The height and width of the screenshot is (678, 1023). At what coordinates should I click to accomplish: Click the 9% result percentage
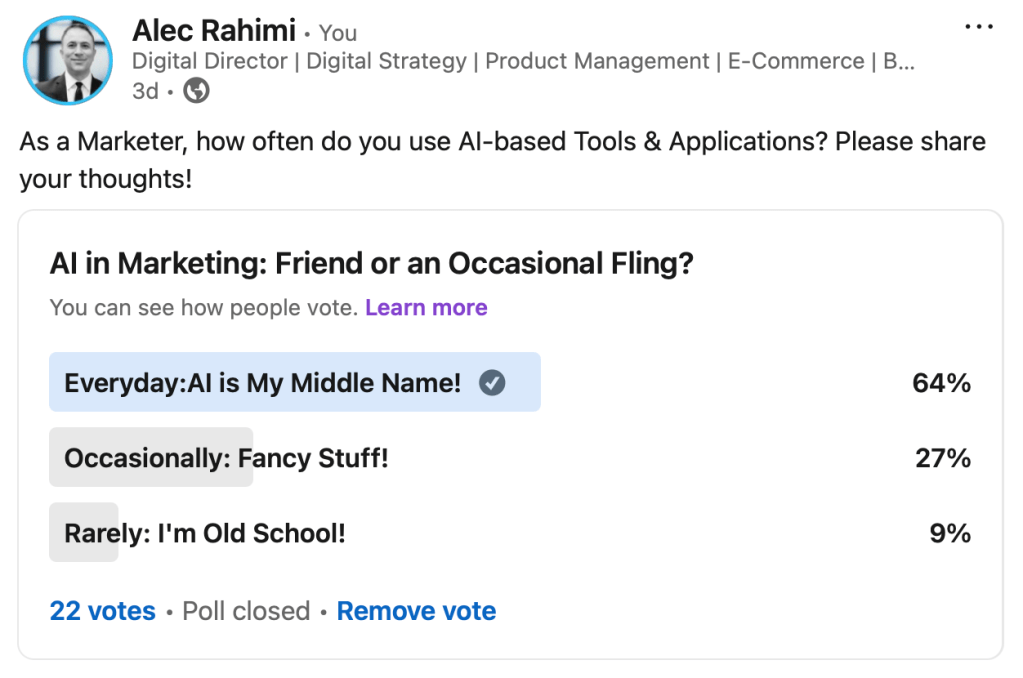(x=950, y=533)
